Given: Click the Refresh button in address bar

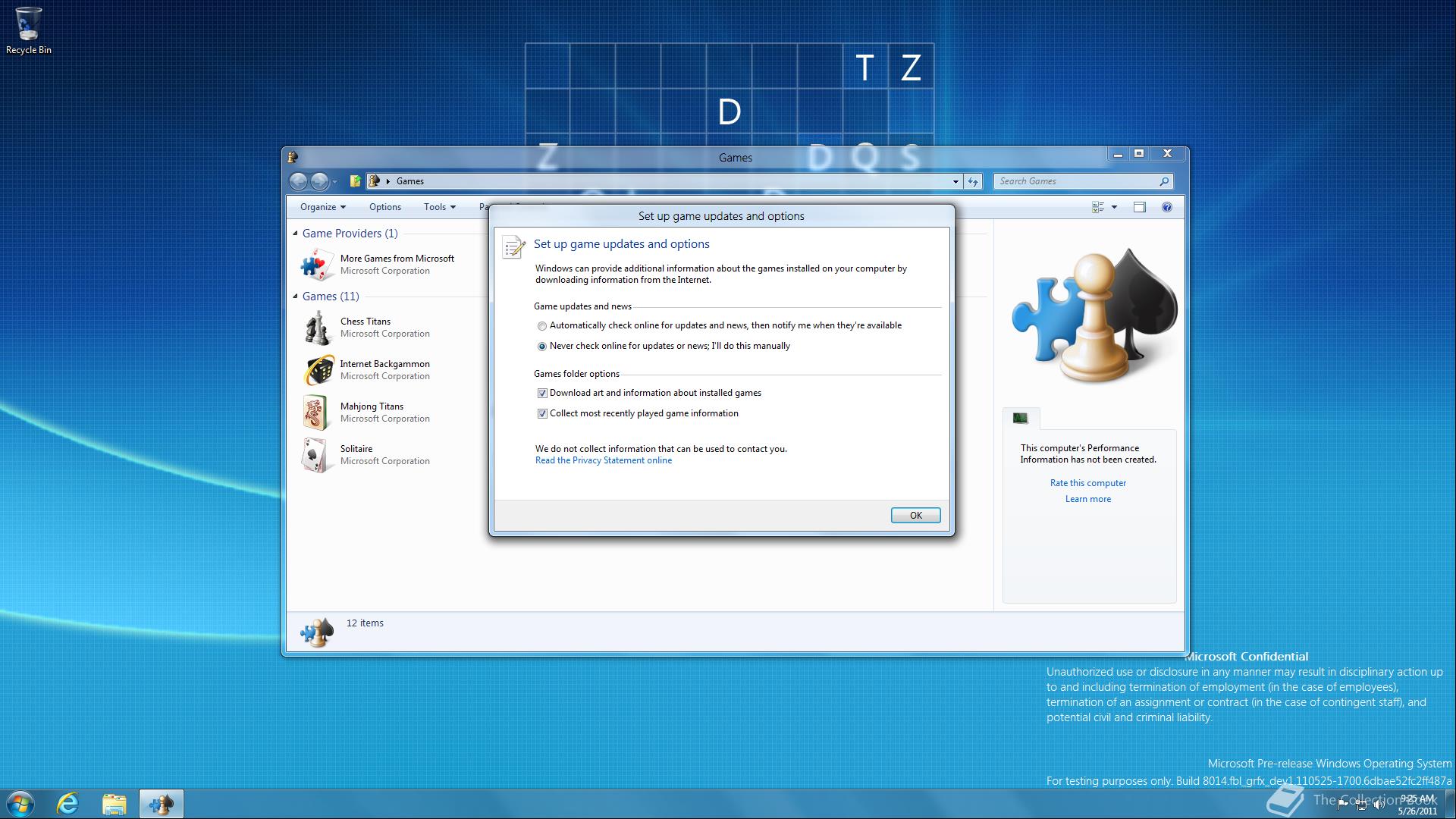Looking at the screenshot, I should pos(973,181).
